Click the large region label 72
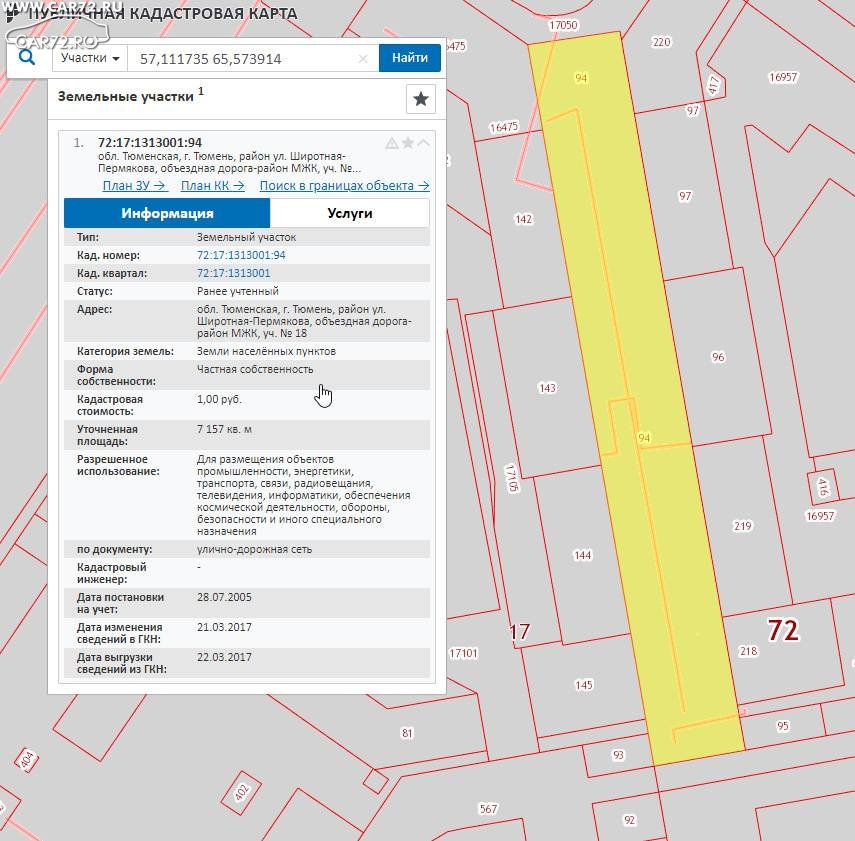The height and width of the screenshot is (841, 855). pyautogui.click(x=783, y=630)
